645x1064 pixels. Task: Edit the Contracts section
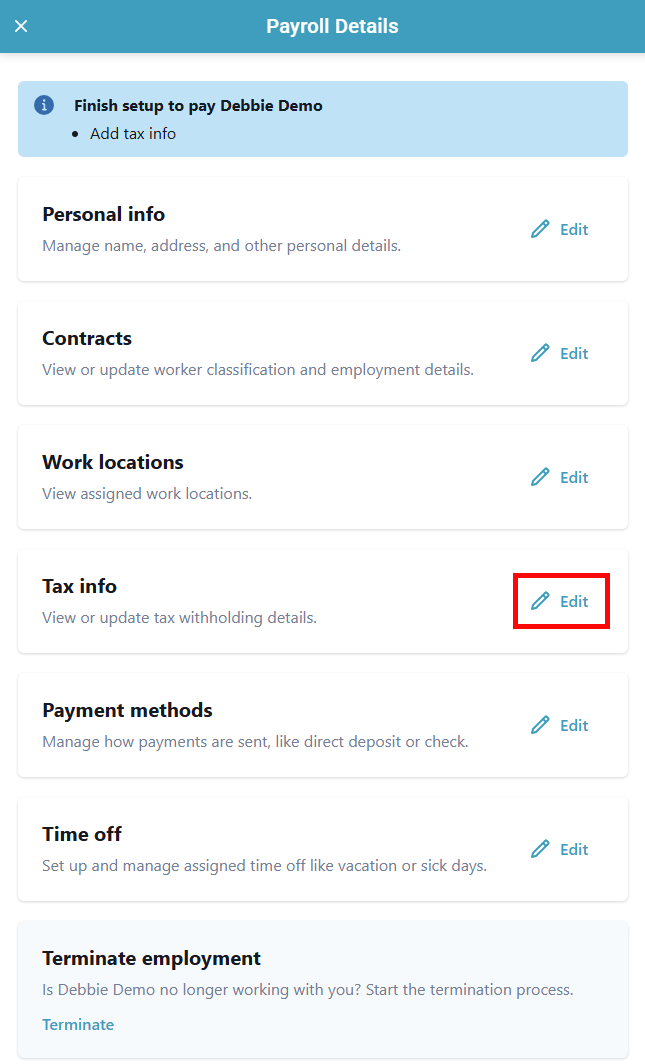click(573, 353)
